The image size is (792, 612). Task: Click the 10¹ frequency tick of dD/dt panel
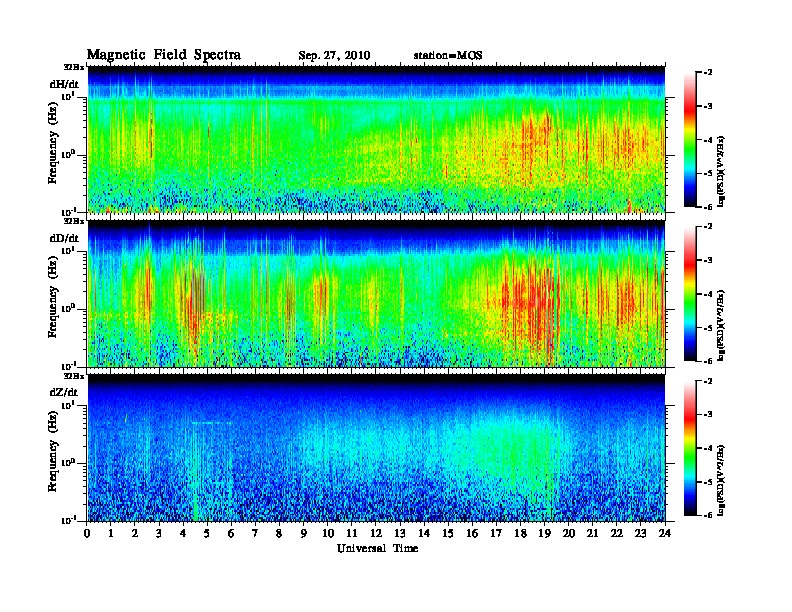[x=68, y=251]
